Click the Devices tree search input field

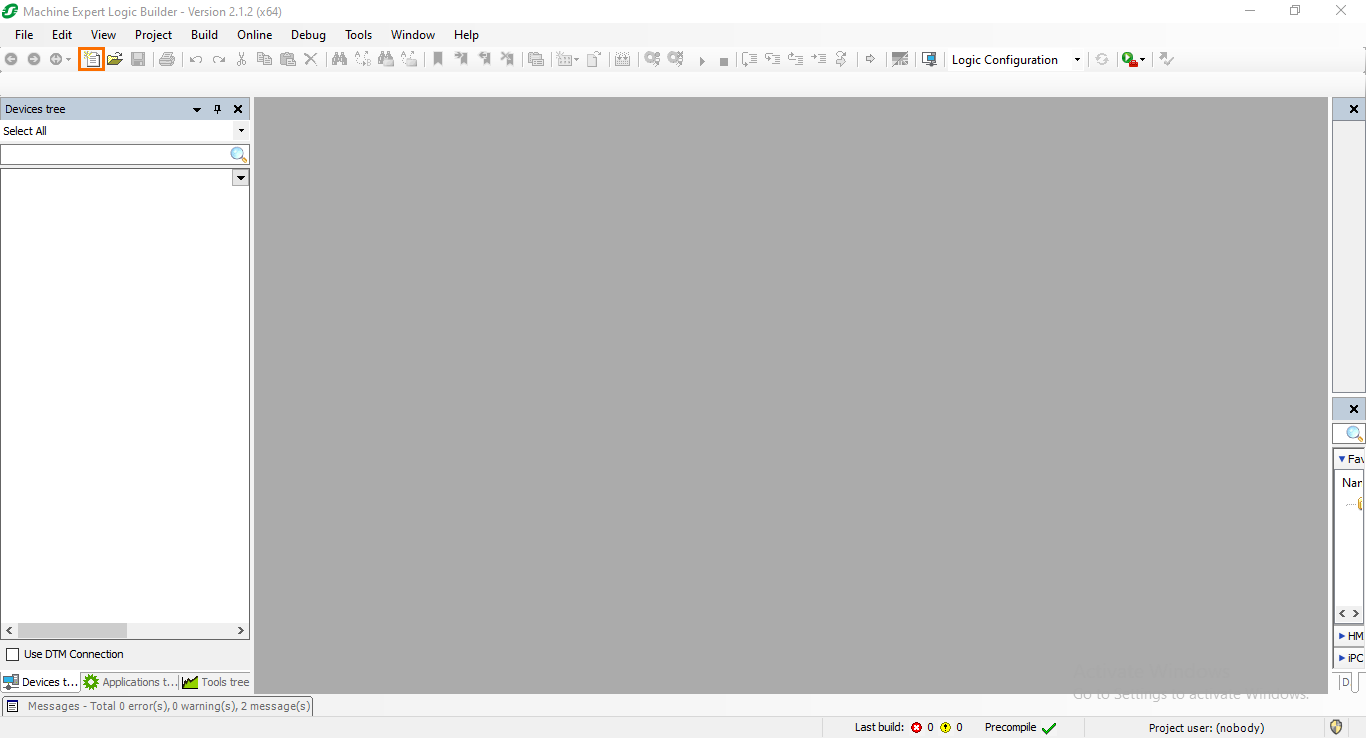(x=115, y=154)
